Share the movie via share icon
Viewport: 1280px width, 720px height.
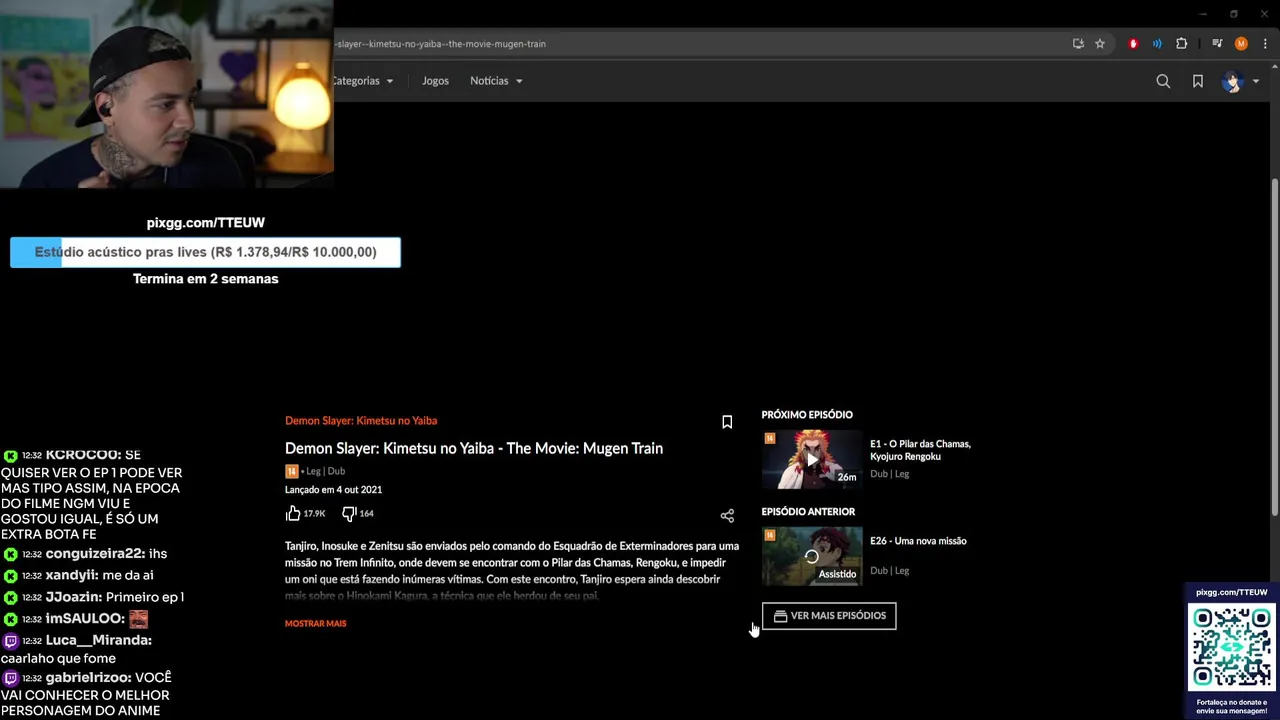727,516
